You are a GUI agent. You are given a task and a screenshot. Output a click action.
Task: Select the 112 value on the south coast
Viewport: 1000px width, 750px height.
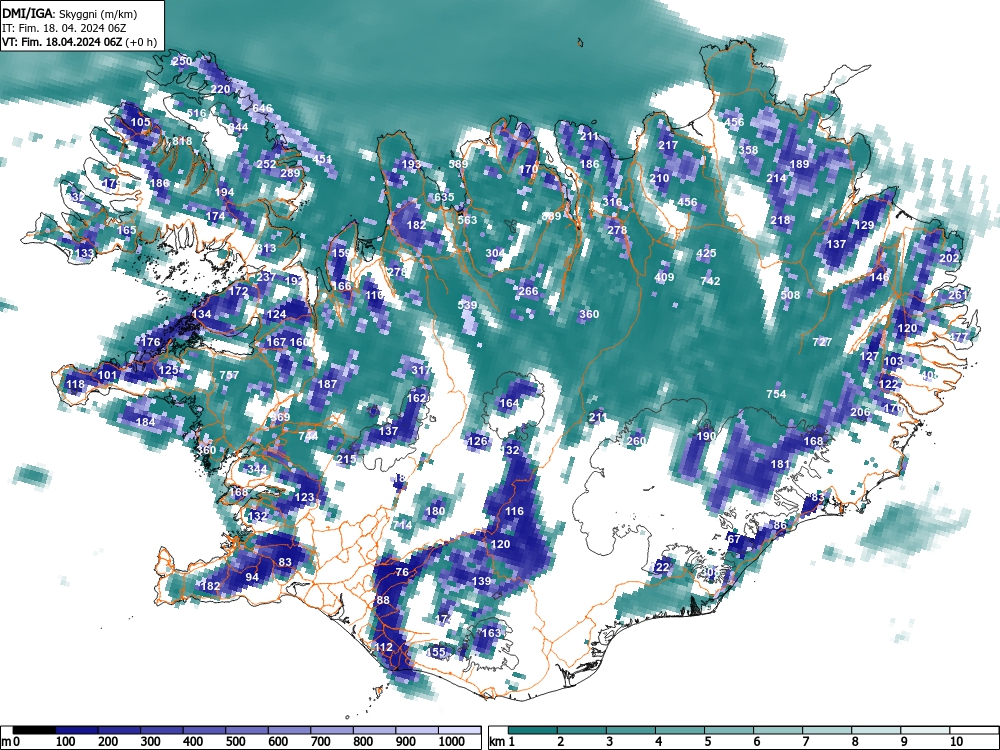pyautogui.click(x=383, y=647)
